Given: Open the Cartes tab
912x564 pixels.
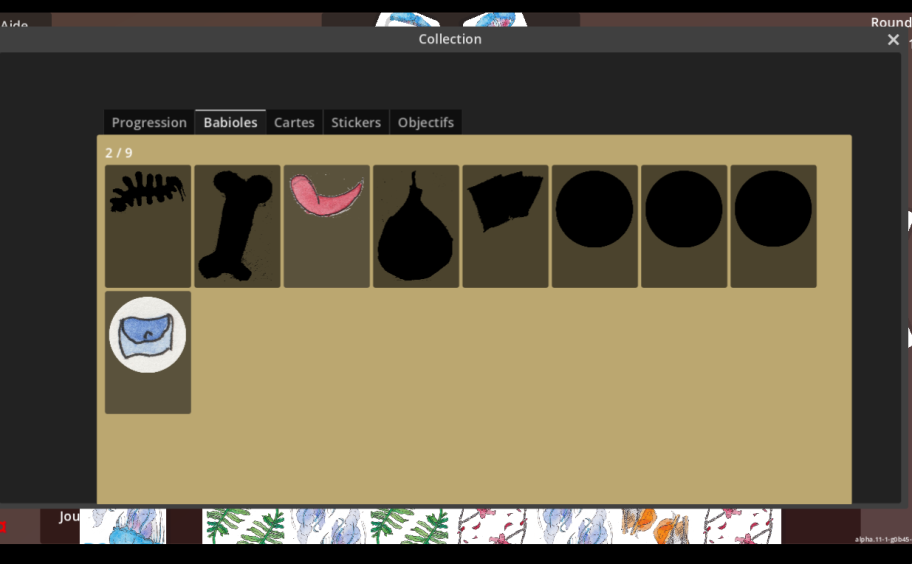Looking at the screenshot, I should pos(294,122).
